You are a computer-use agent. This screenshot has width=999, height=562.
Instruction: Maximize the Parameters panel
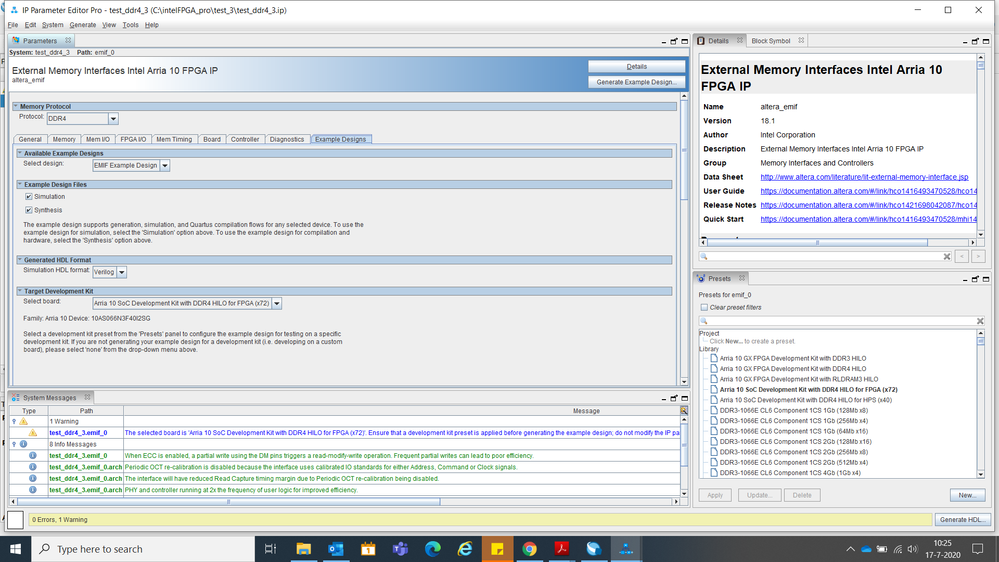pyautogui.click(x=684, y=41)
